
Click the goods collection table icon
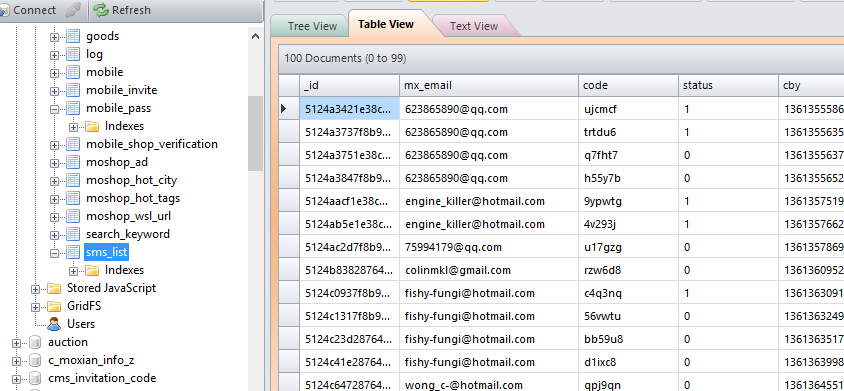pos(73,36)
